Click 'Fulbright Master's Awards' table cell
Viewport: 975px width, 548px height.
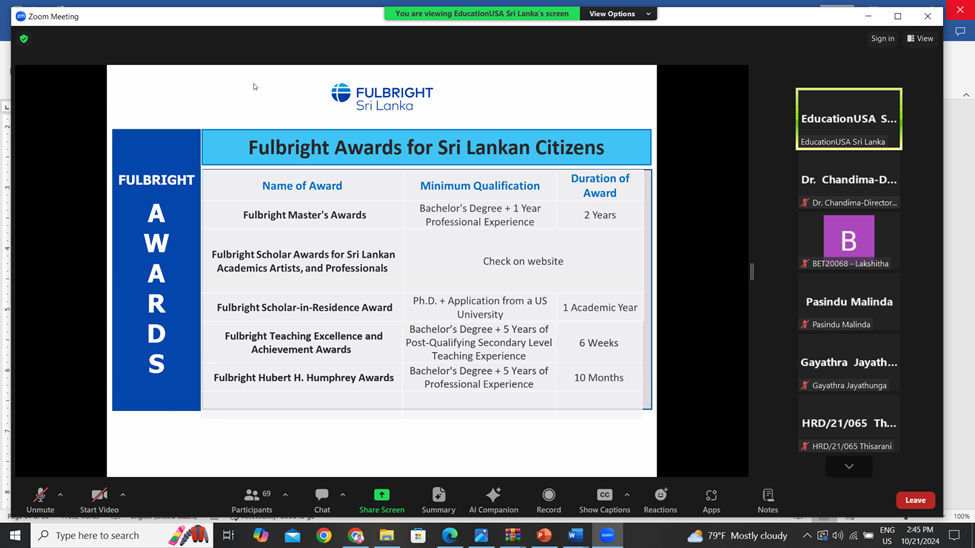coord(305,215)
